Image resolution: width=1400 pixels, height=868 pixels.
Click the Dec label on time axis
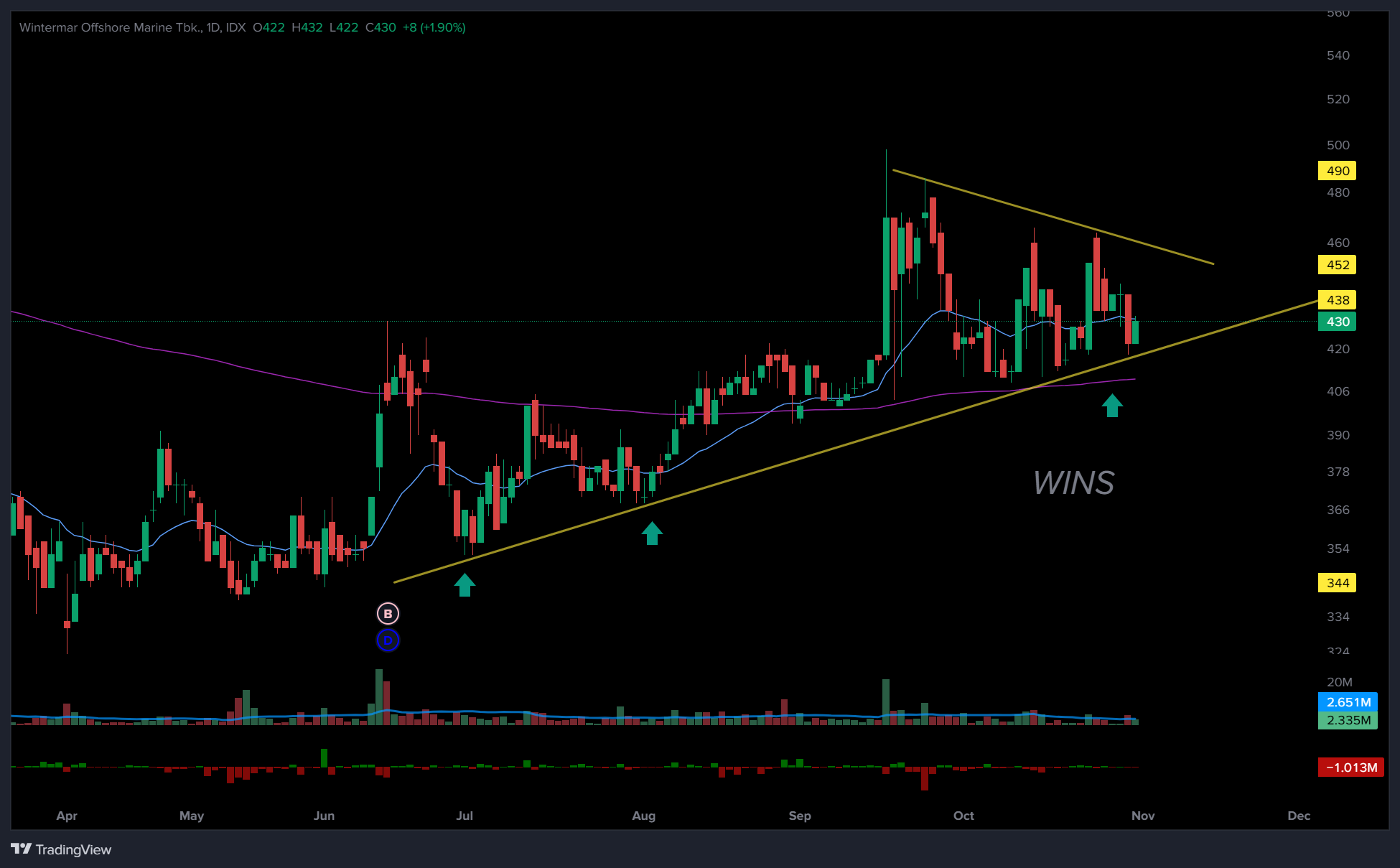pos(1298,816)
